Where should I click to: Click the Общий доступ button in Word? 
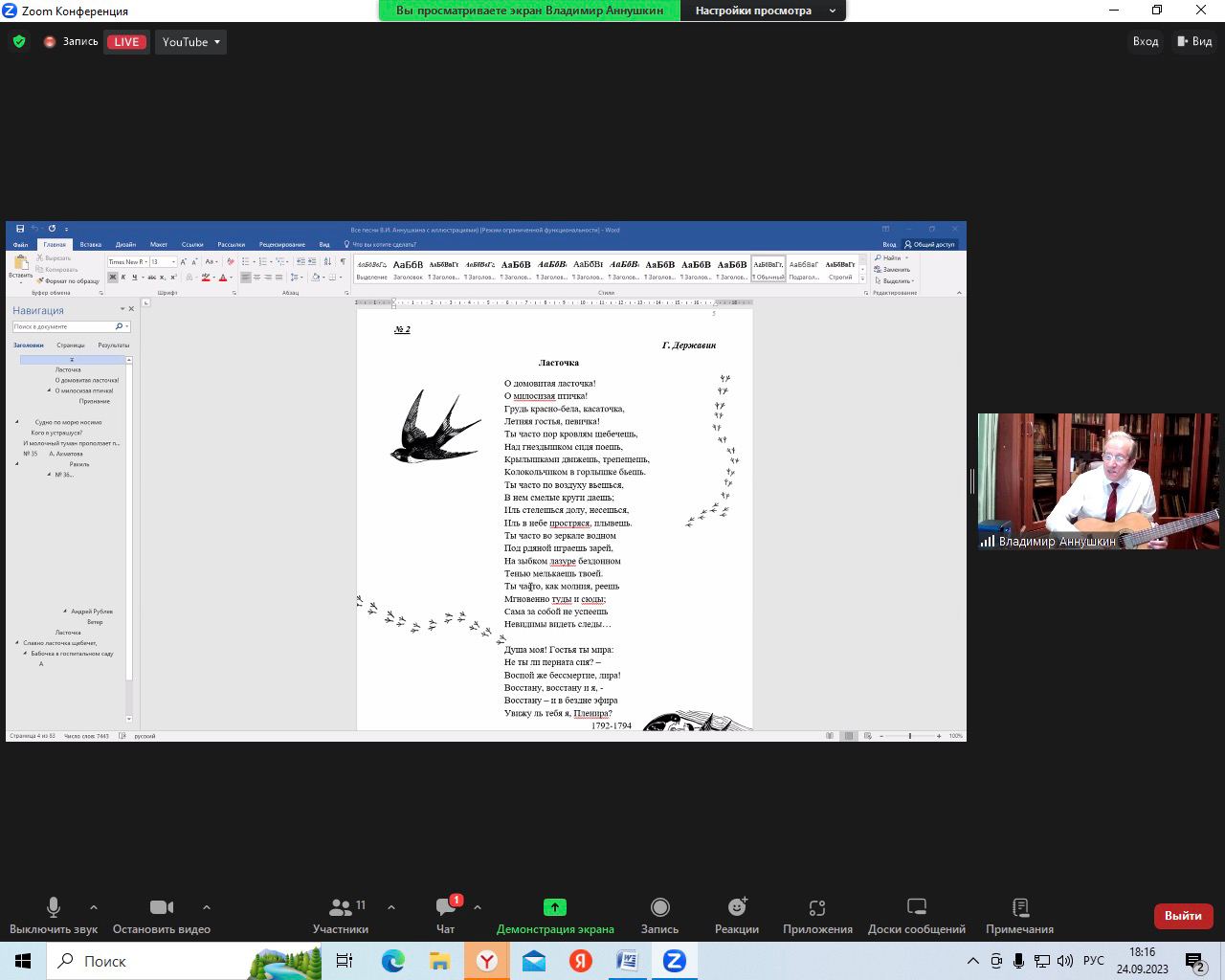pyautogui.click(x=929, y=244)
